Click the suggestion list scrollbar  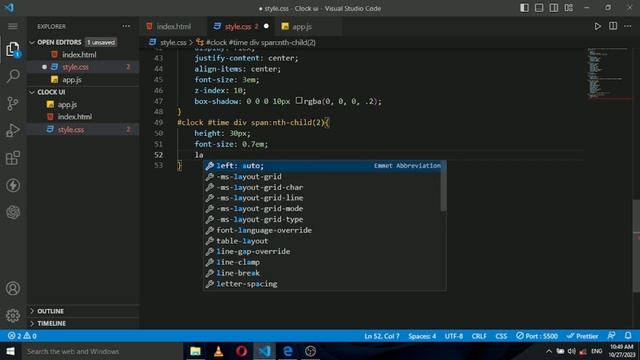pos(443,186)
